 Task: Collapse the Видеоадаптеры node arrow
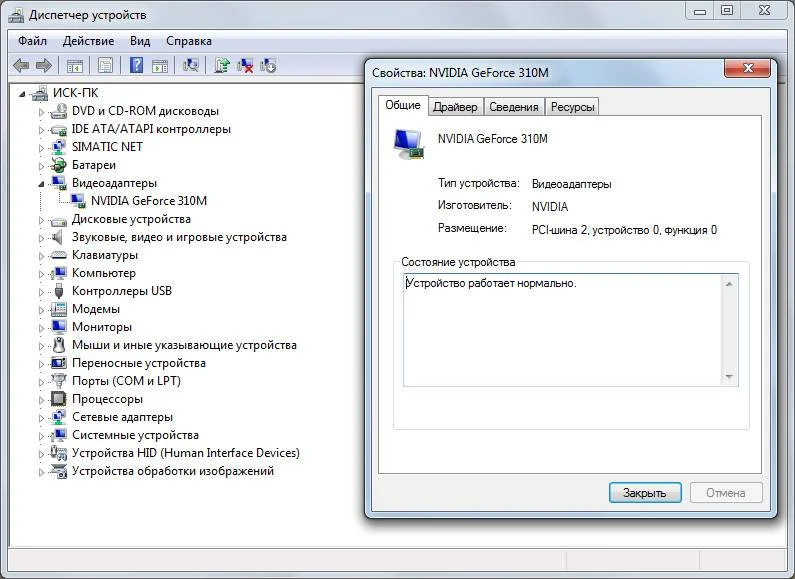[x=41, y=184]
